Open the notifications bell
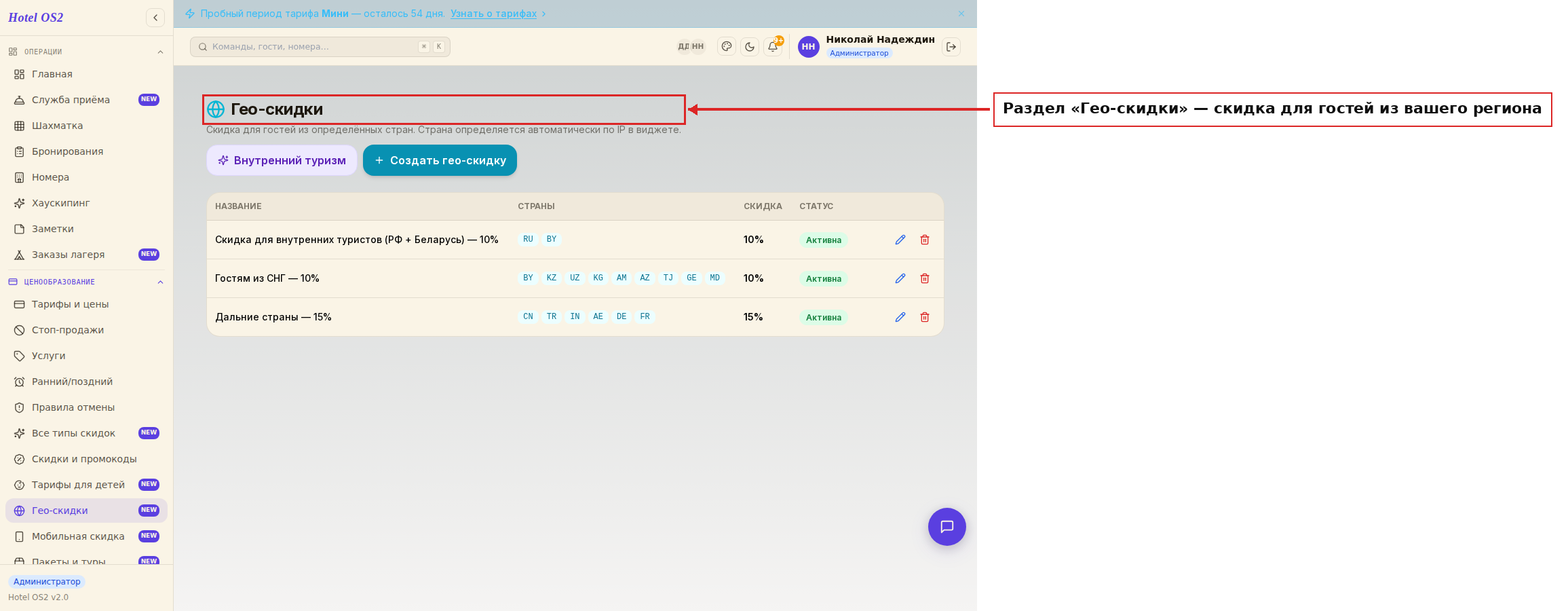Image resolution: width=1568 pixels, height=611 pixels. coord(773,47)
